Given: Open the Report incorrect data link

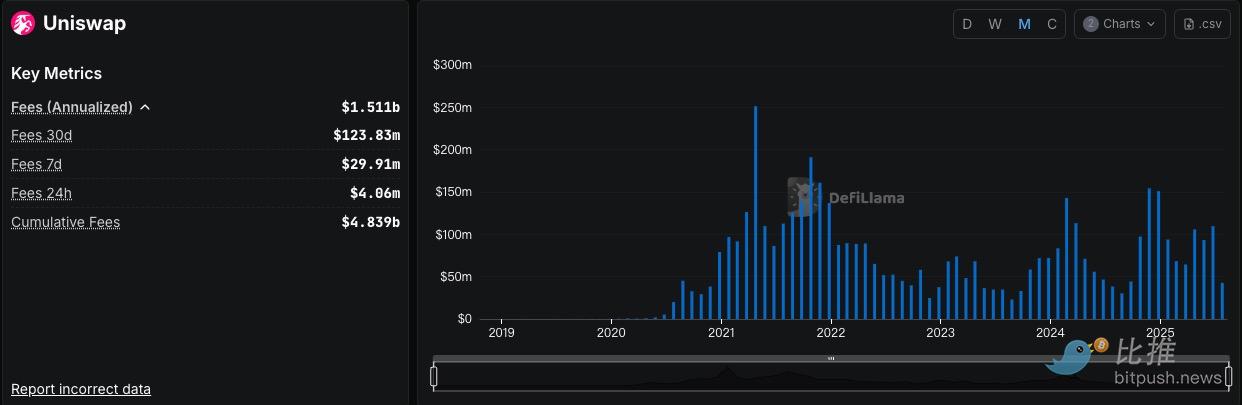Looking at the screenshot, I should pos(80,388).
